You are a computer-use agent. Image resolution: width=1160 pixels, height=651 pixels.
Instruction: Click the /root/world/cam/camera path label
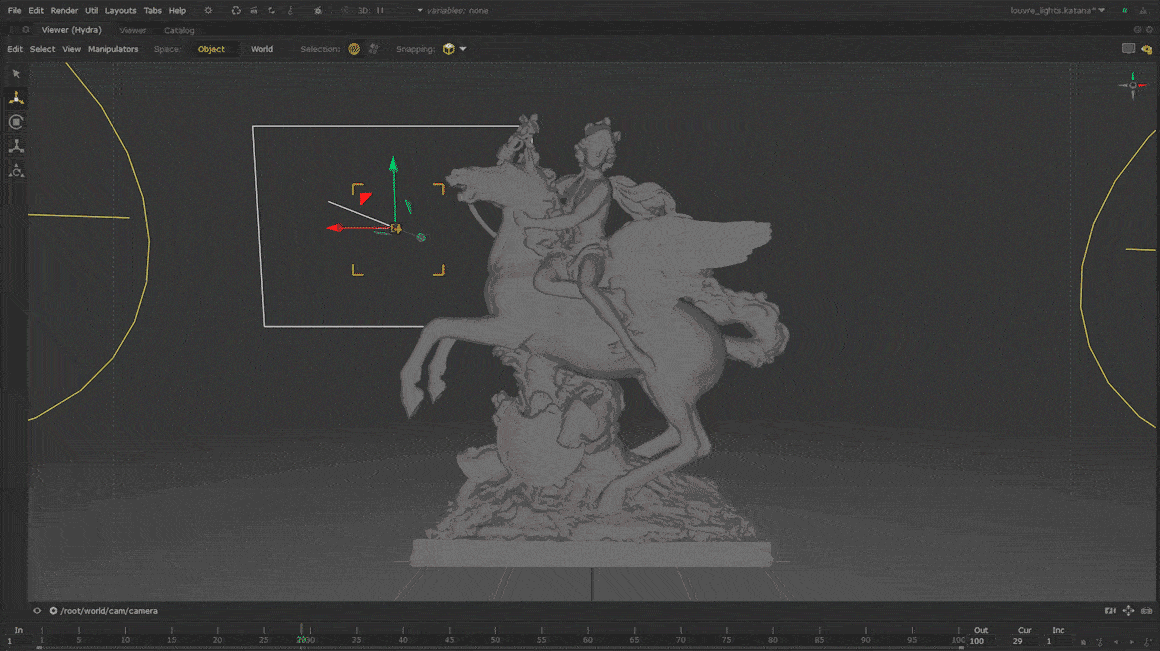pyautogui.click(x=109, y=611)
